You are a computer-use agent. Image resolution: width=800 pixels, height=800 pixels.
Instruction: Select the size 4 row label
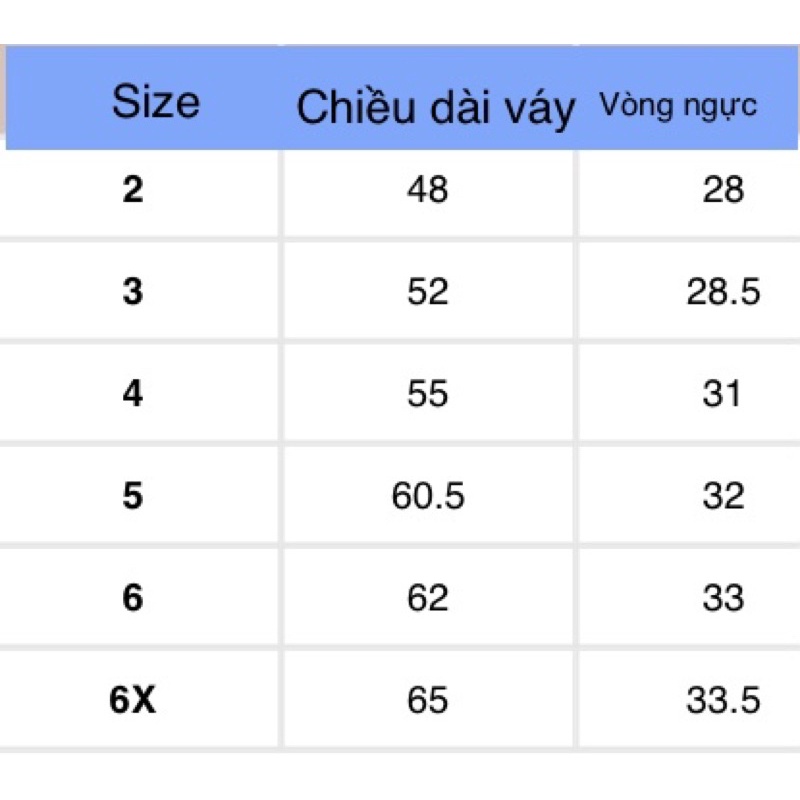(x=133, y=394)
